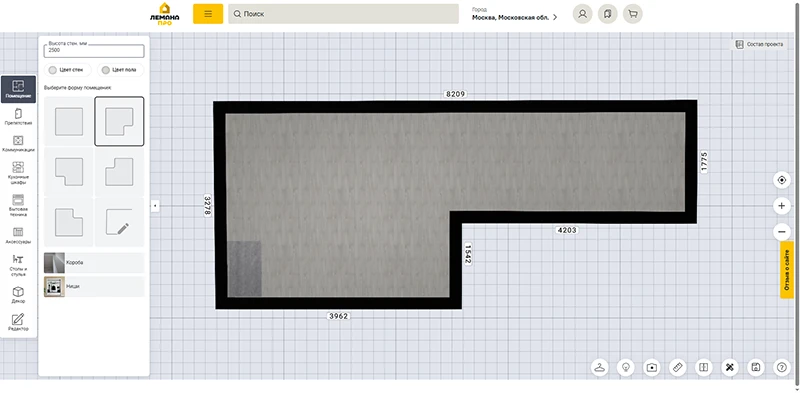Click the Лемана ПРО logo
The height and width of the screenshot is (393, 800).
tap(165, 14)
